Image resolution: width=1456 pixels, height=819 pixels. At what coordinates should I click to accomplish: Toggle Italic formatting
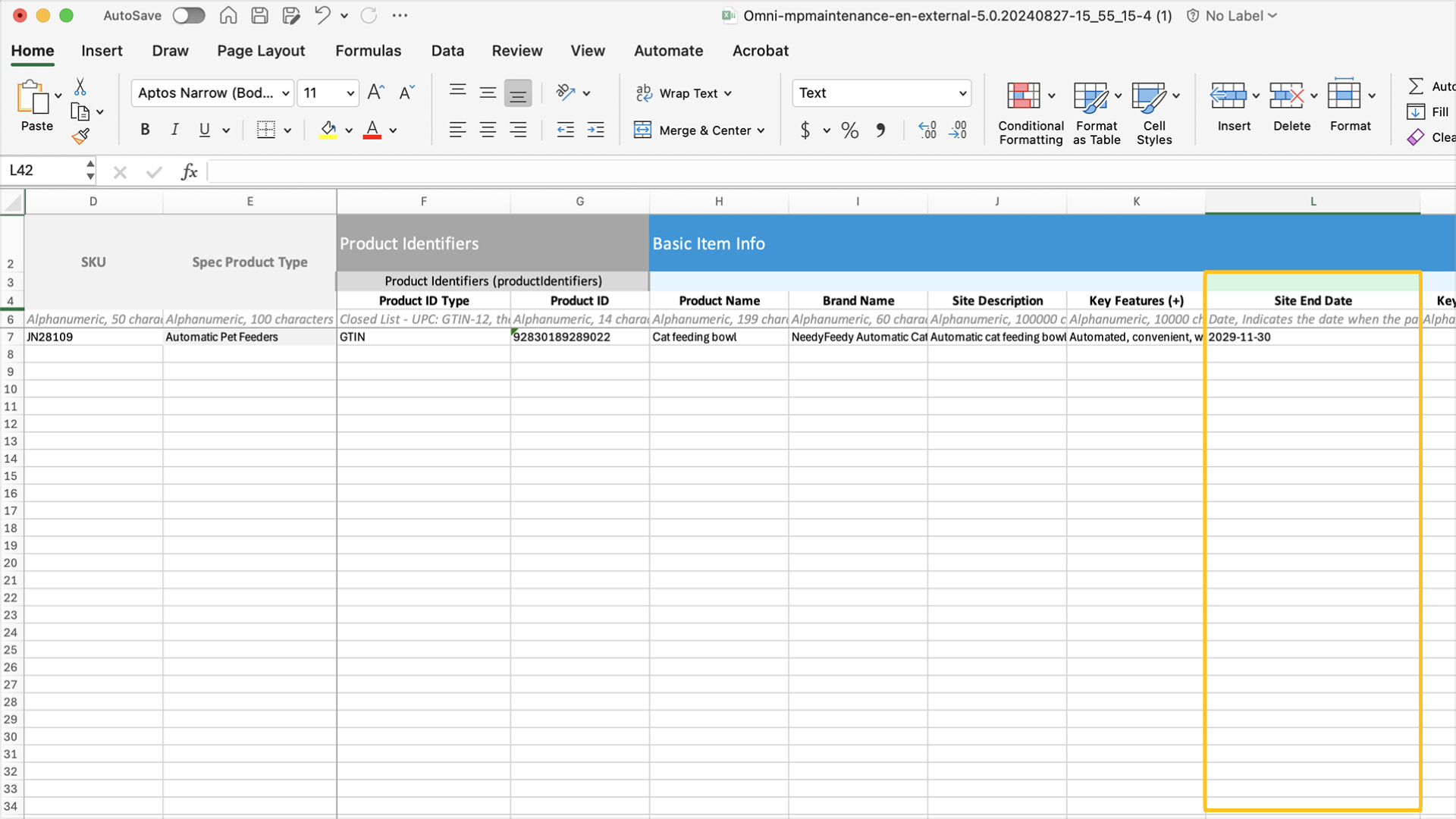point(174,130)
